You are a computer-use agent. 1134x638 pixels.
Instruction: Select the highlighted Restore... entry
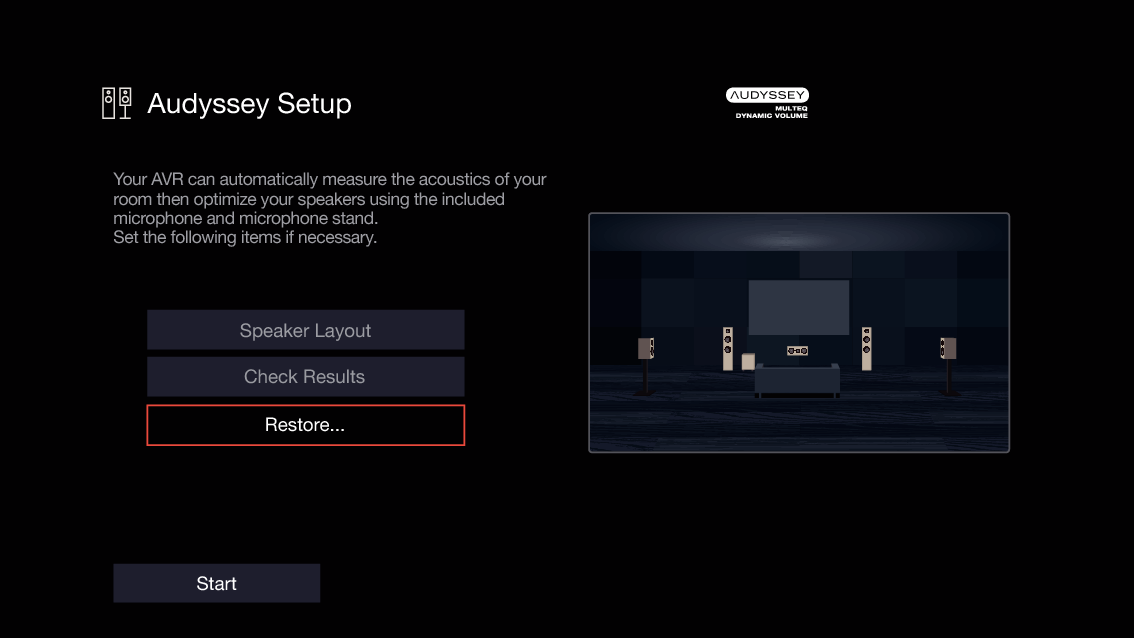(305, 425)
